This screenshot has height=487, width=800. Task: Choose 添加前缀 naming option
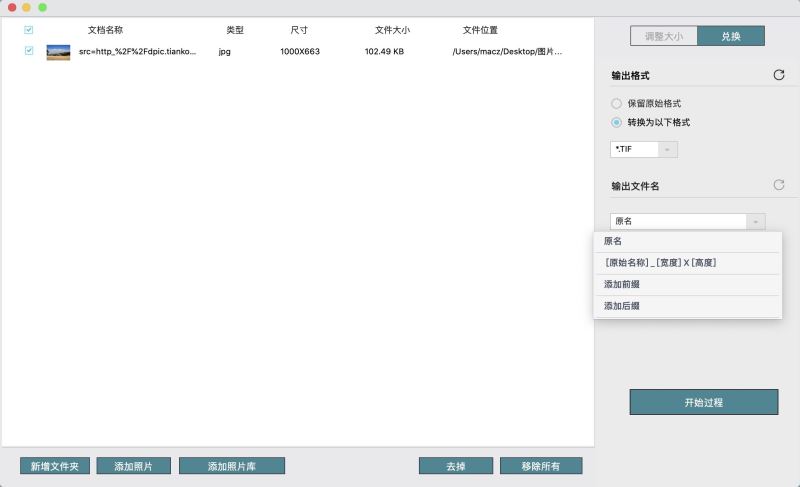687,285
